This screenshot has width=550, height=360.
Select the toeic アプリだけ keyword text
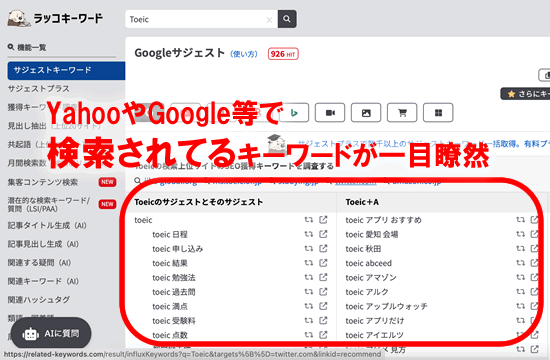(375, 321)
